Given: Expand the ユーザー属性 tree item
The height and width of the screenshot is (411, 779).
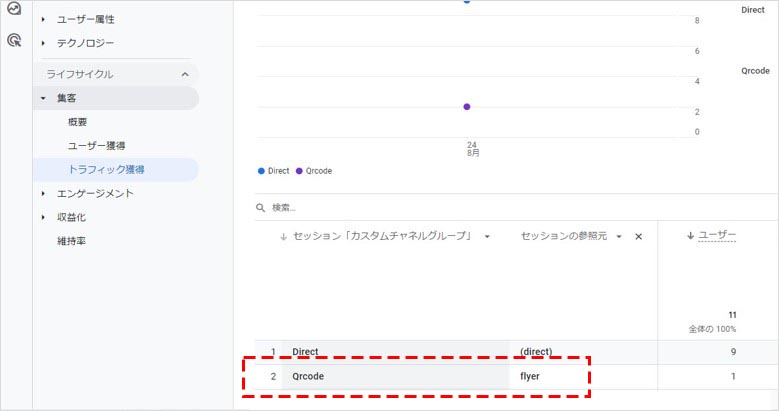Looking at the screenshot, I should [43, 19].
